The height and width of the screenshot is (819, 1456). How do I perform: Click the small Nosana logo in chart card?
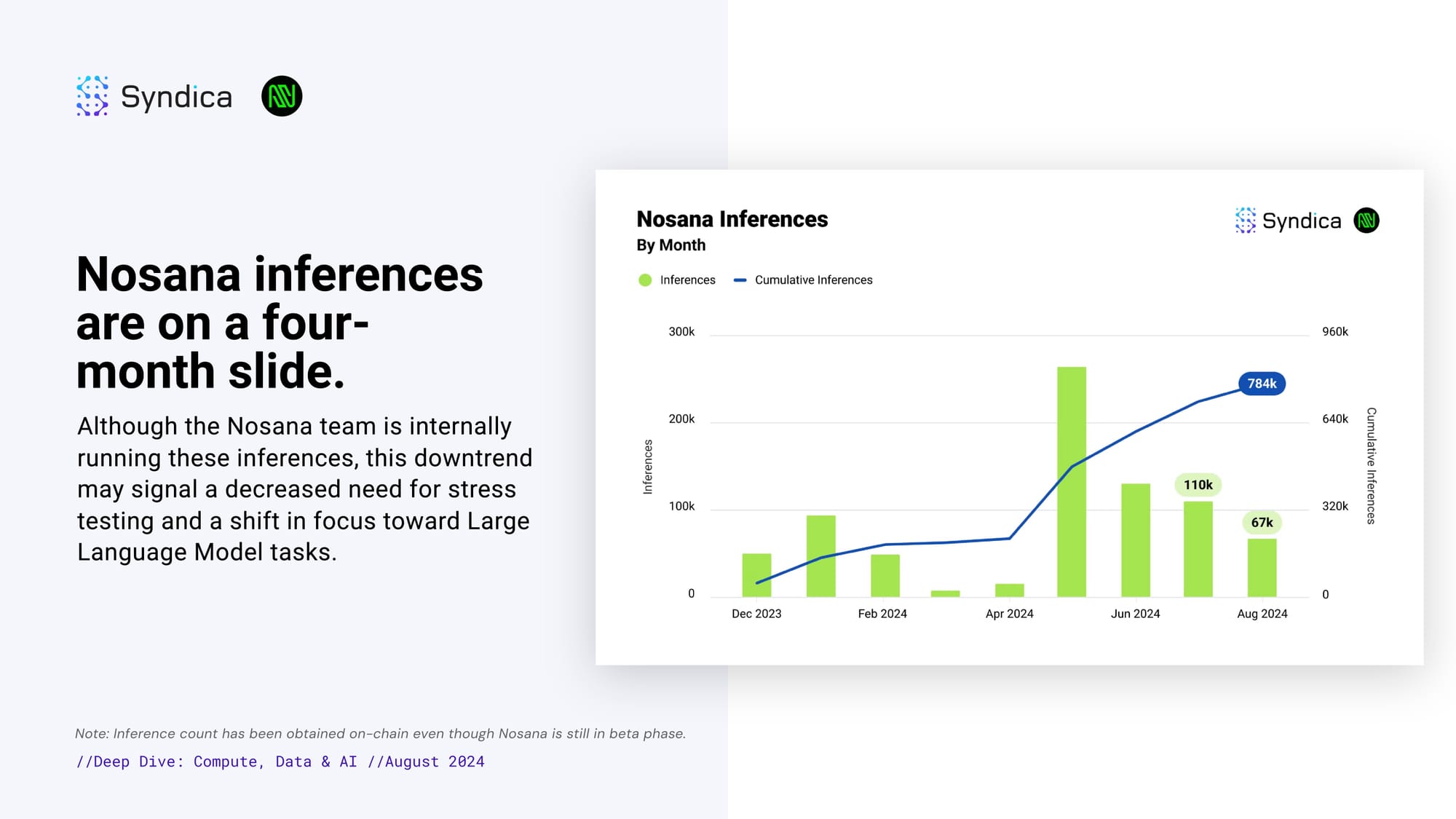click(1366, 221)
